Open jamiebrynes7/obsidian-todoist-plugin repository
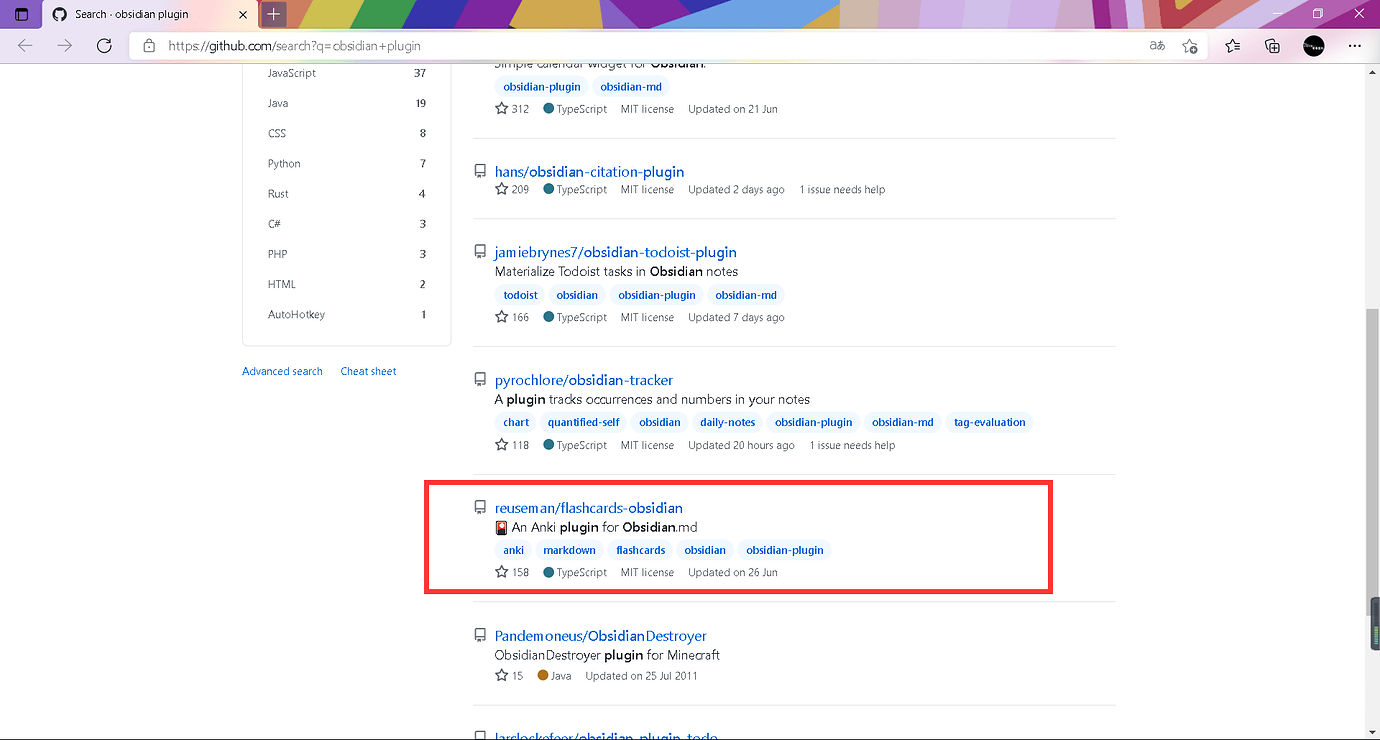 pyautogui.click(x=615, y=252)
